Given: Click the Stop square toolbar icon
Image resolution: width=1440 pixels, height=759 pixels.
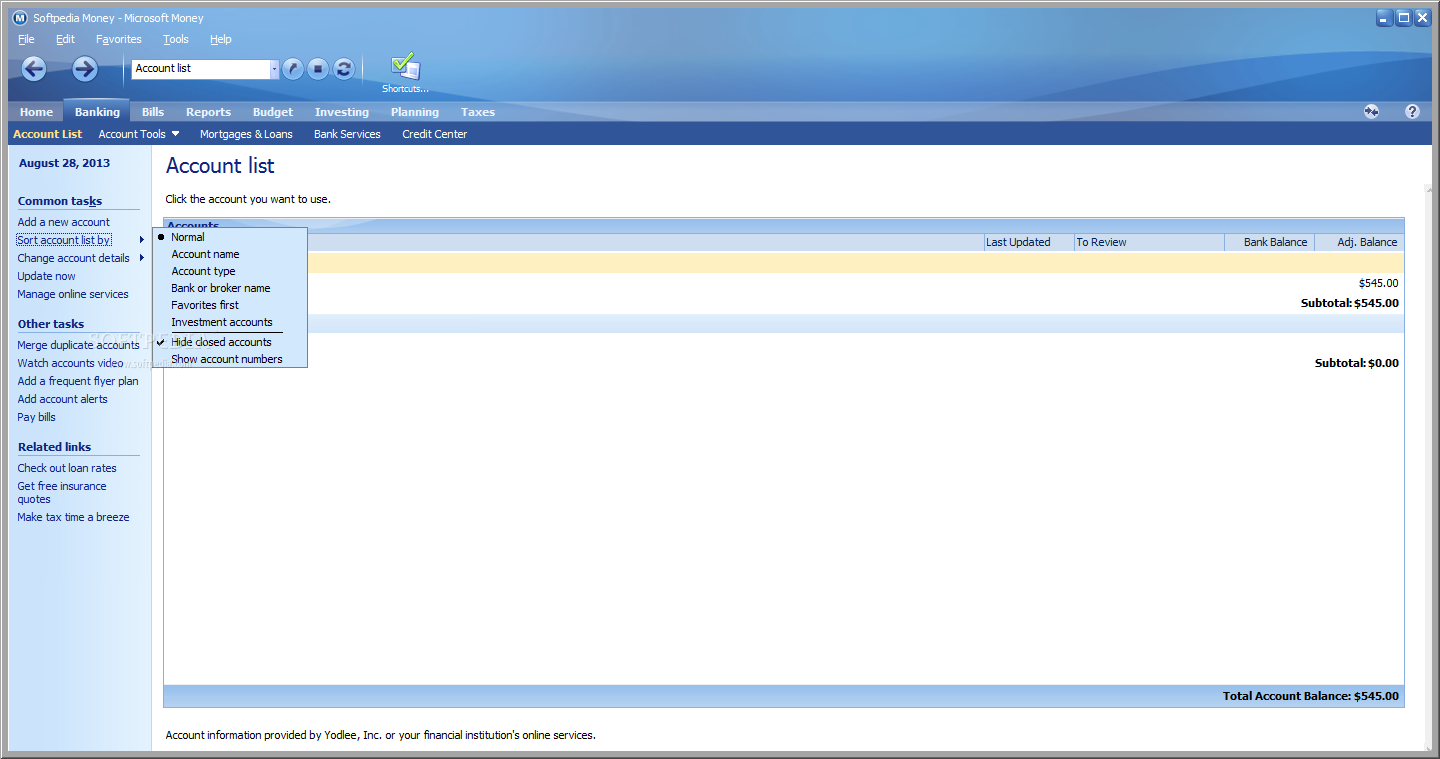Looking at the screenshot, I should [x=318, y=69].
